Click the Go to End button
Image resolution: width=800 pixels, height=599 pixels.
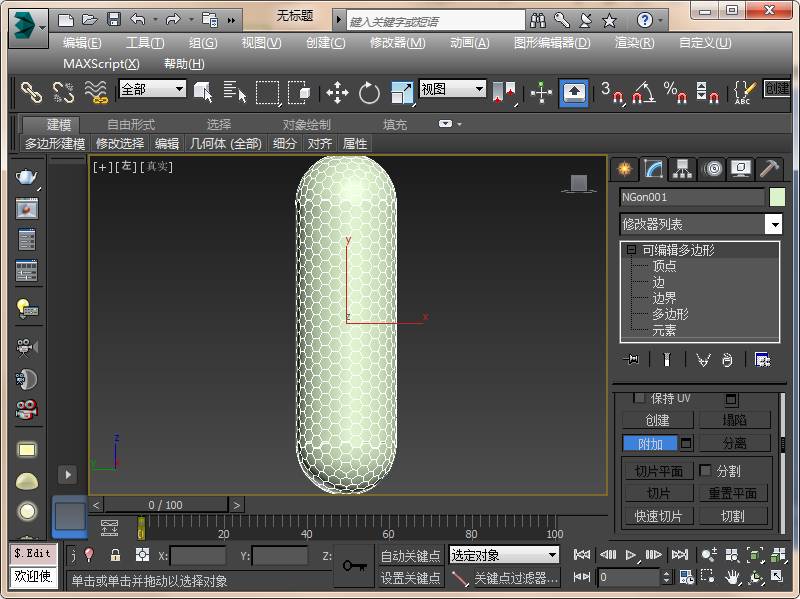pyautogui.click(x=679, y=555)
